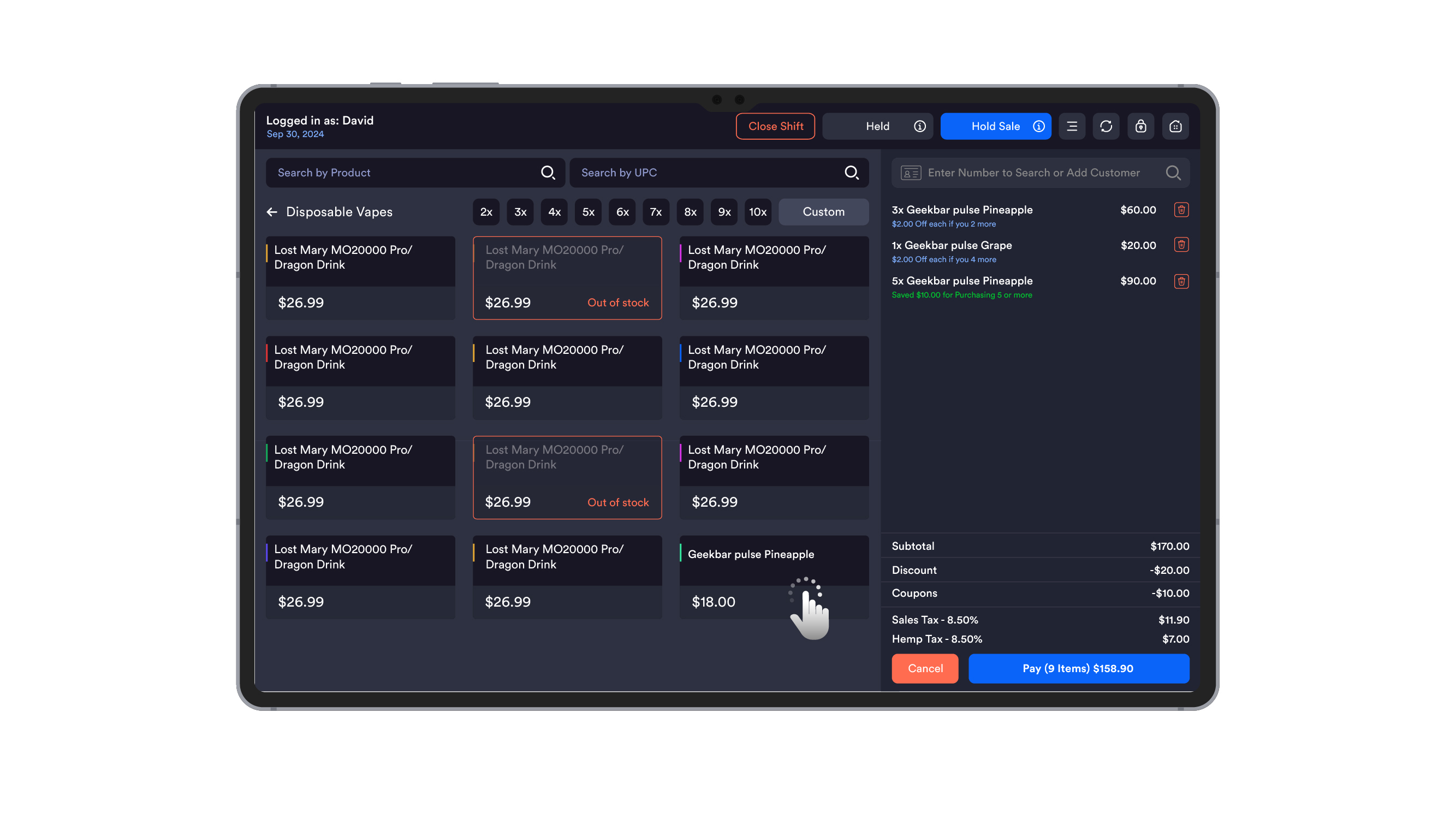Click the info icon on Held button

919,126
